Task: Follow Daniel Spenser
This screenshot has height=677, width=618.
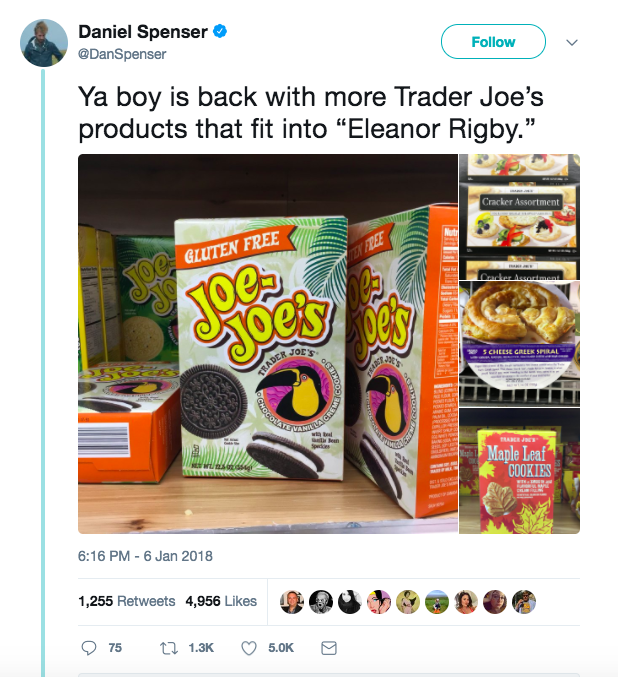Action: click(493, 41)
